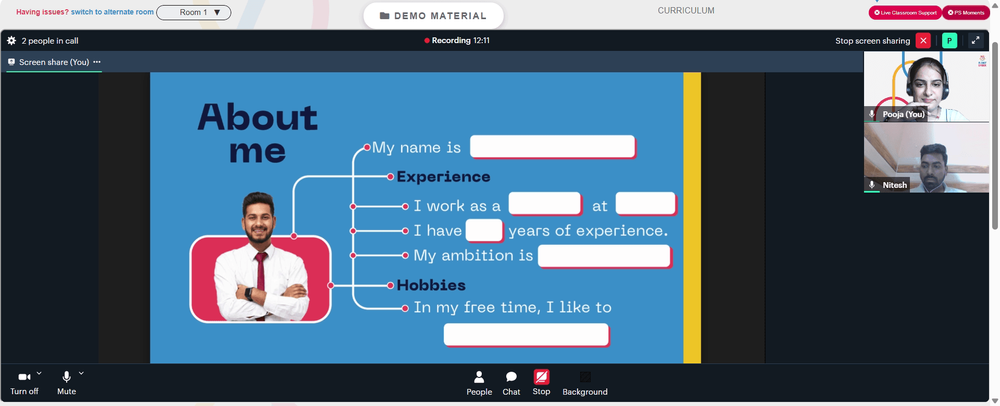Mute the microphone
1000x406 pixels.
click(x=66, y=383)
